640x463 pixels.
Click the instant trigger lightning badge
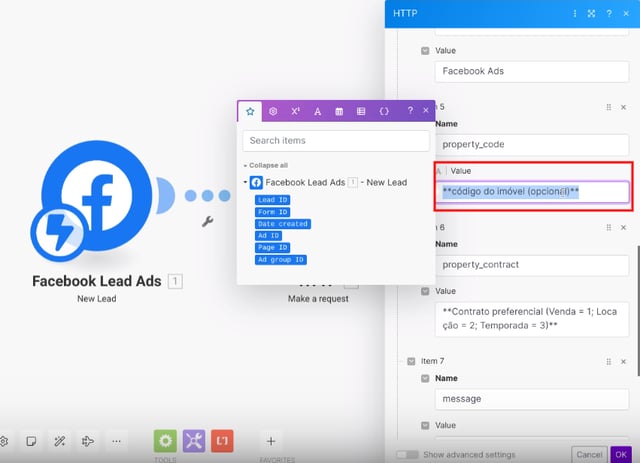coord(60,232)
